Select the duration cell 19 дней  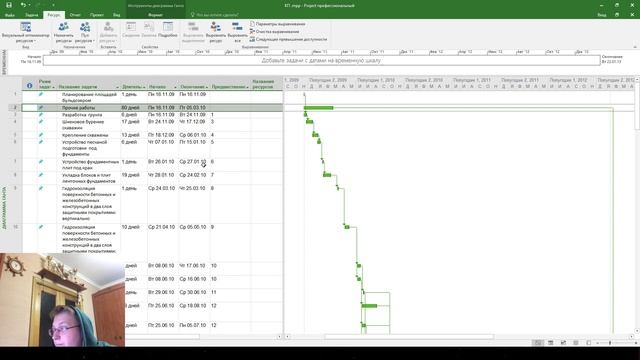tap(130, 175)
